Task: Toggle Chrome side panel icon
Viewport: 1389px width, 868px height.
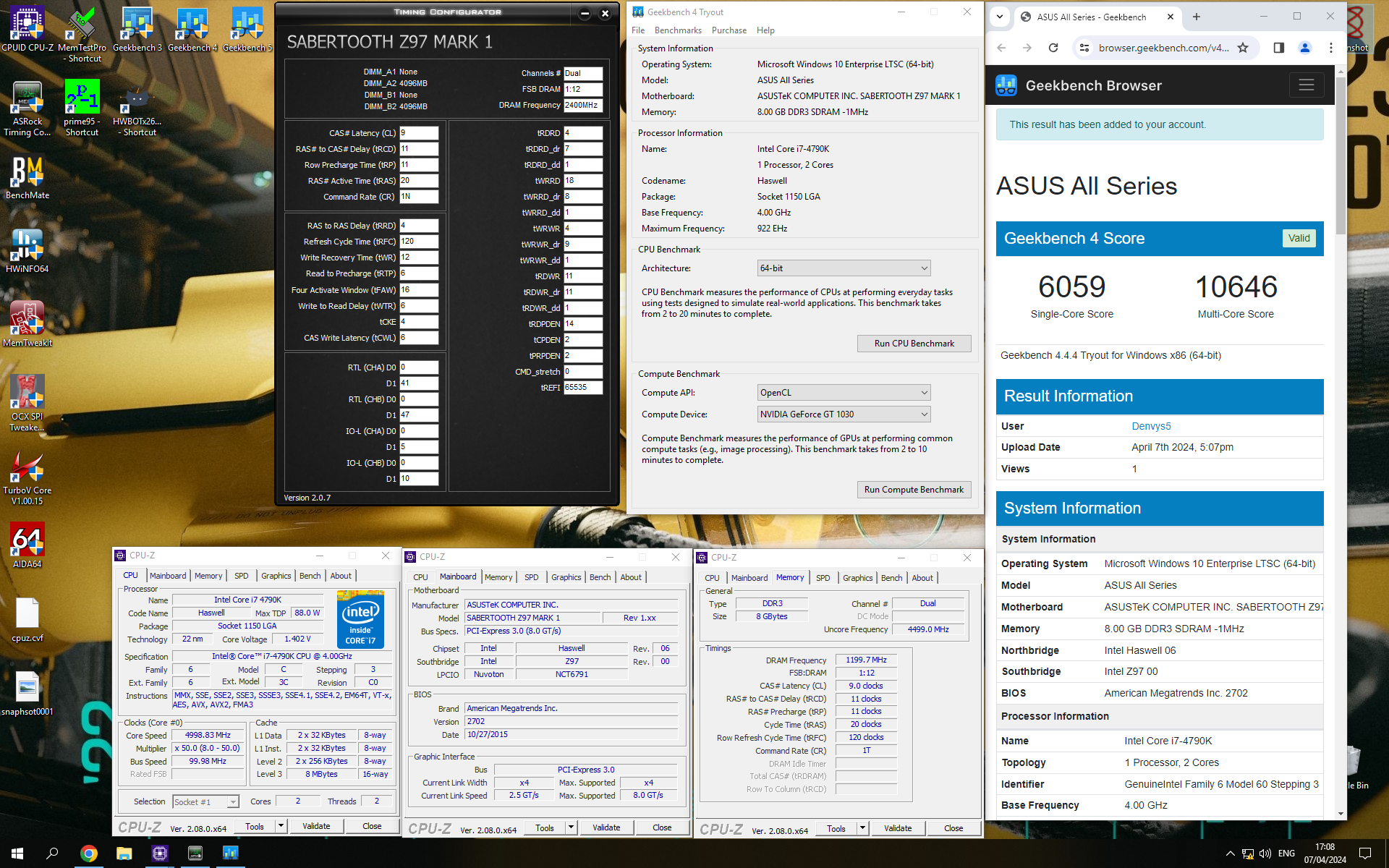Action: click(x=1279, y=48)
